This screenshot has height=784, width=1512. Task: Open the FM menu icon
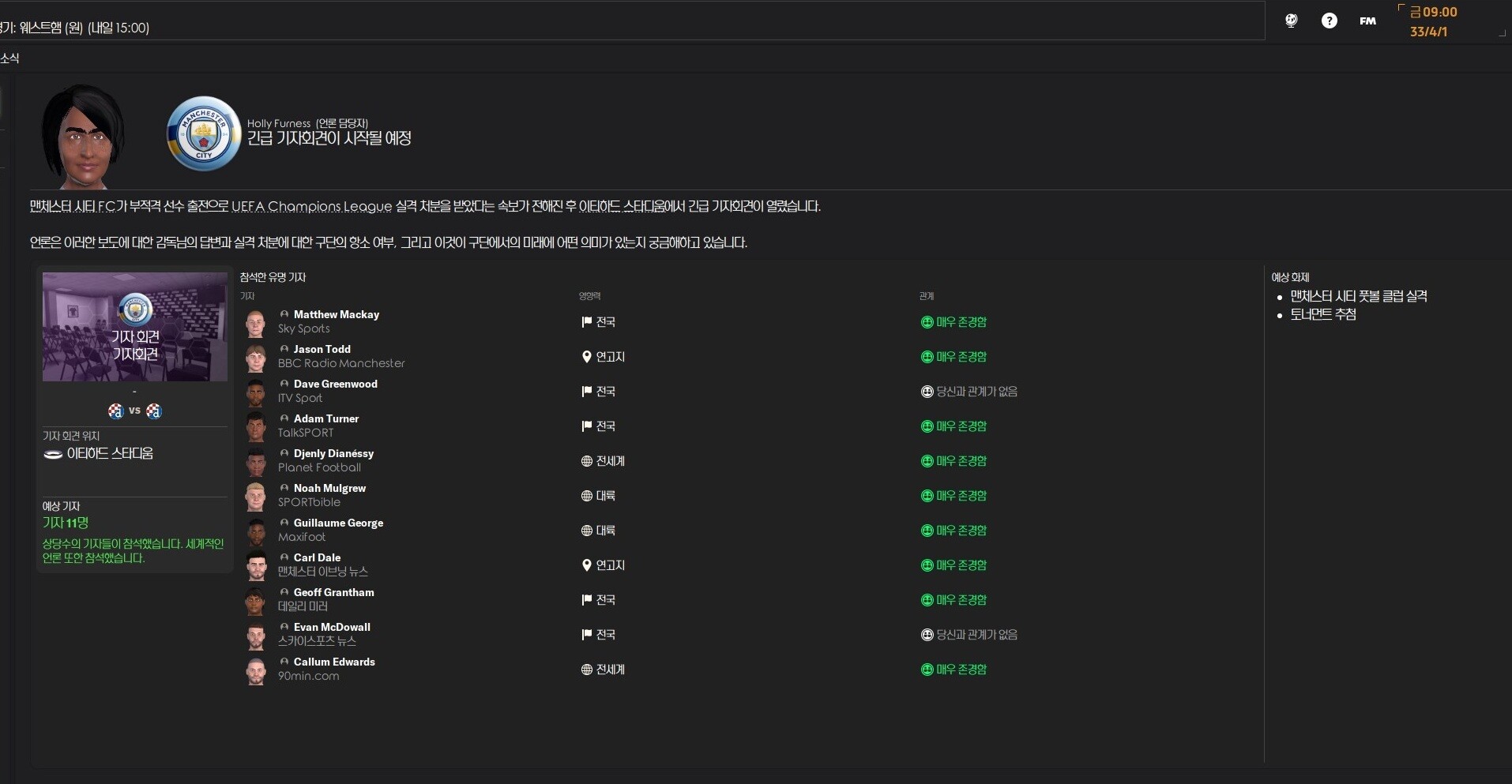coord(1367,21)
